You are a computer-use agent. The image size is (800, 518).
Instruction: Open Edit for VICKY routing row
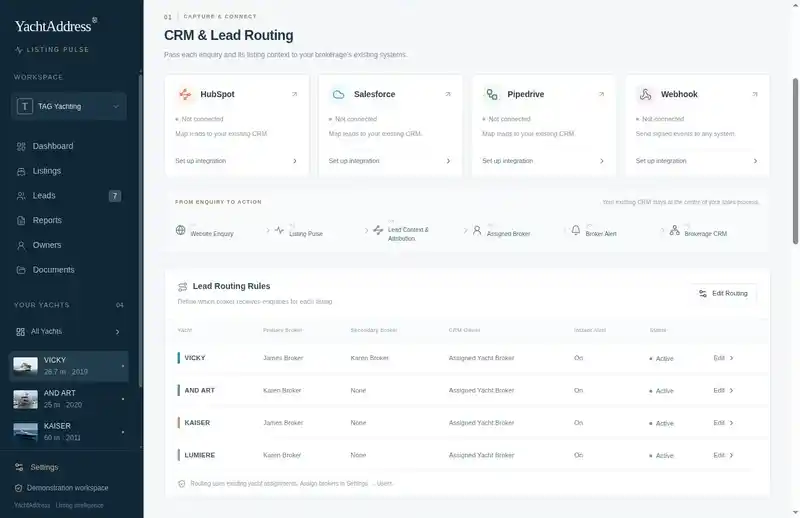723,358
